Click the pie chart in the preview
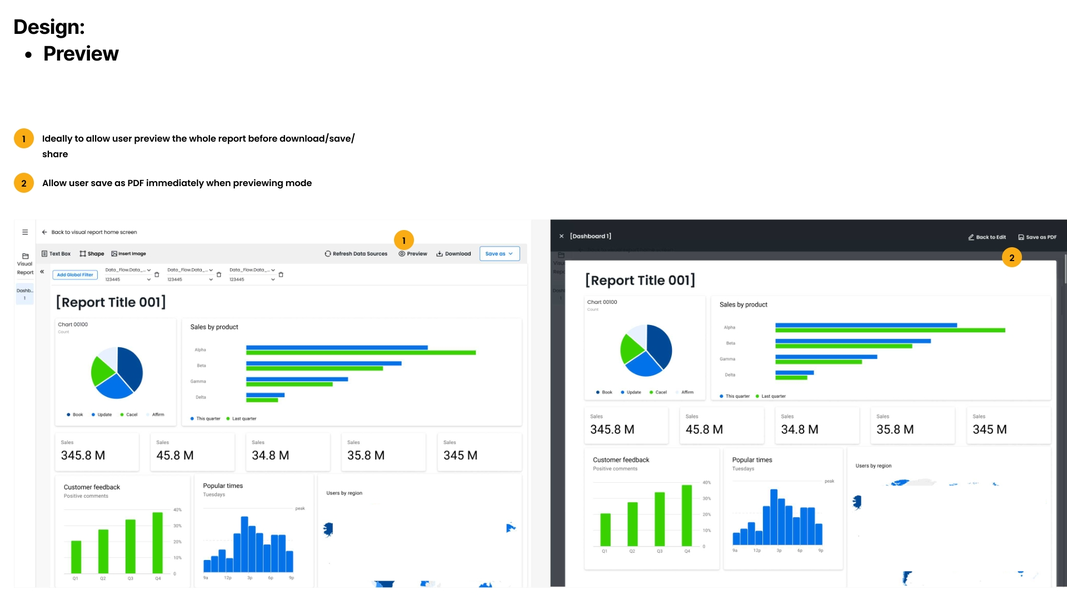 646,350
